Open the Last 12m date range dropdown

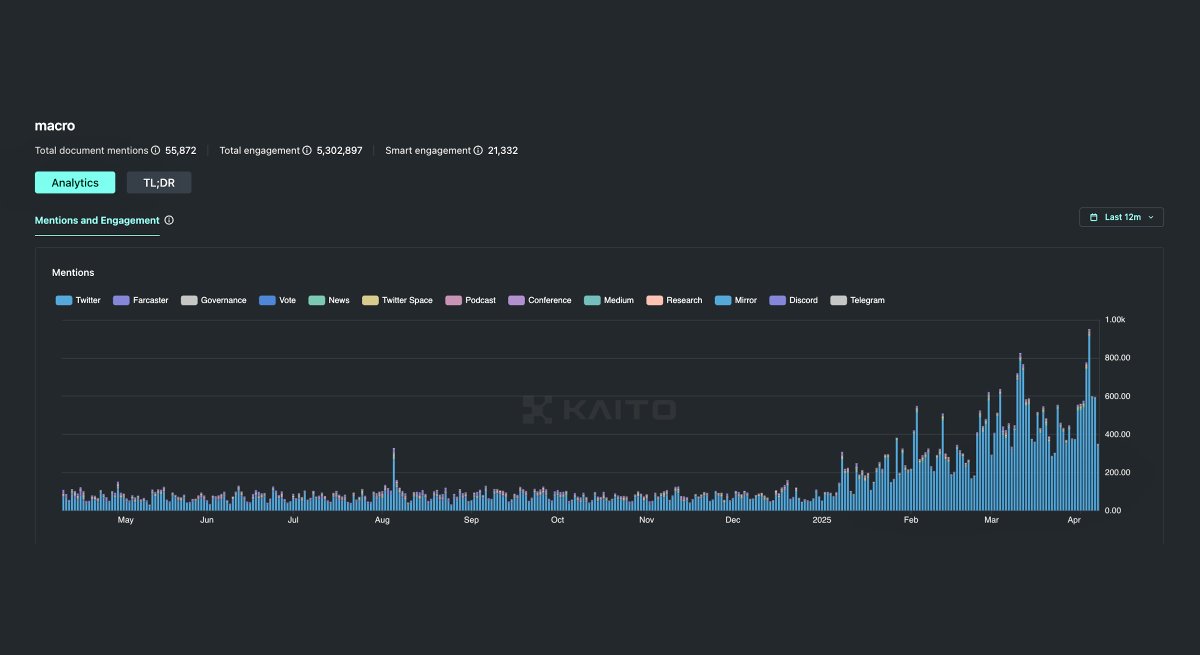[1121, 217]
